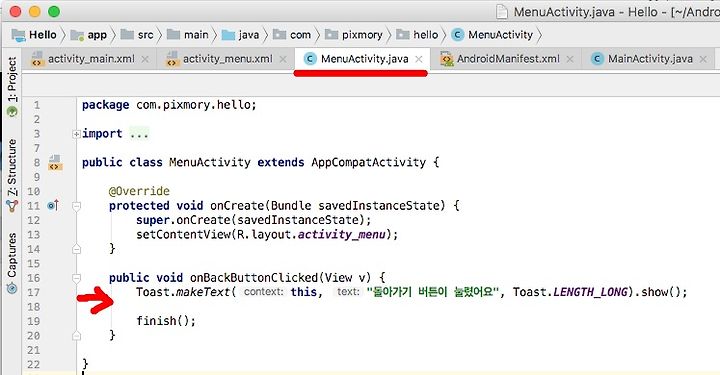Click the pixmory package breadcrumb
Image resolution: width=720 pixels, height=375 pixels.
[353, 35]
